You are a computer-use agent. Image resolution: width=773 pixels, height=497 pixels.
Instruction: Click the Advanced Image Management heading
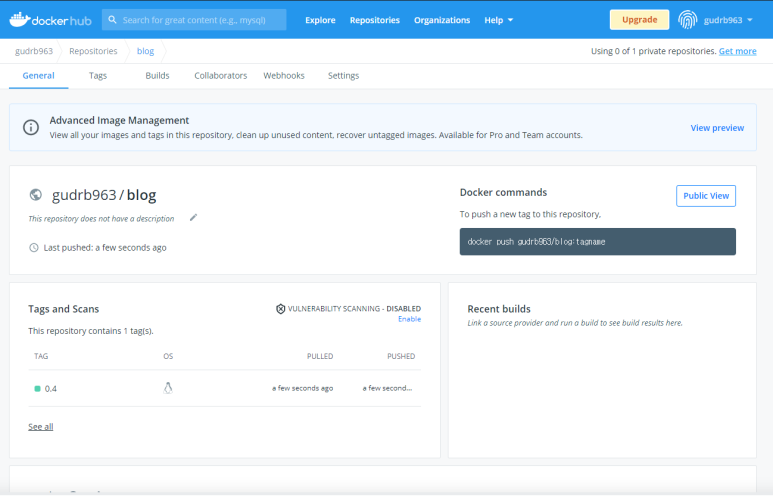point(119,120)
